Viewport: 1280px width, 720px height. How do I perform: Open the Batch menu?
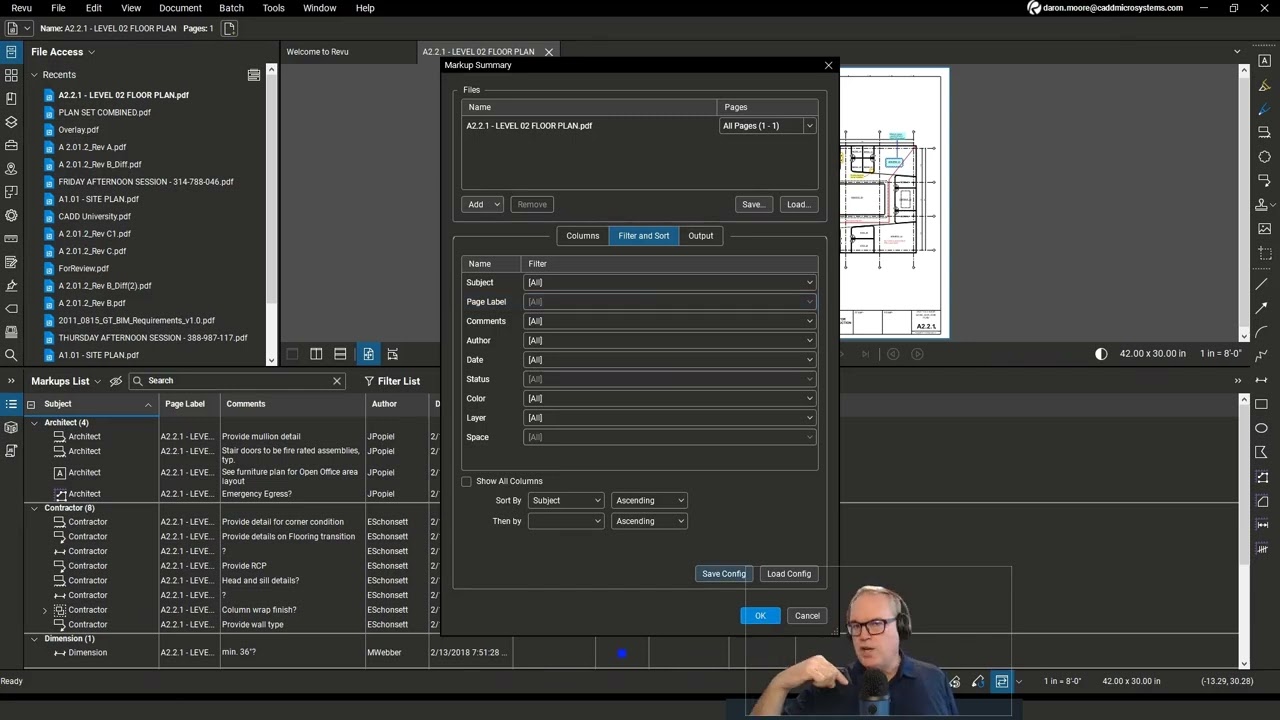[x=231, y=8]
